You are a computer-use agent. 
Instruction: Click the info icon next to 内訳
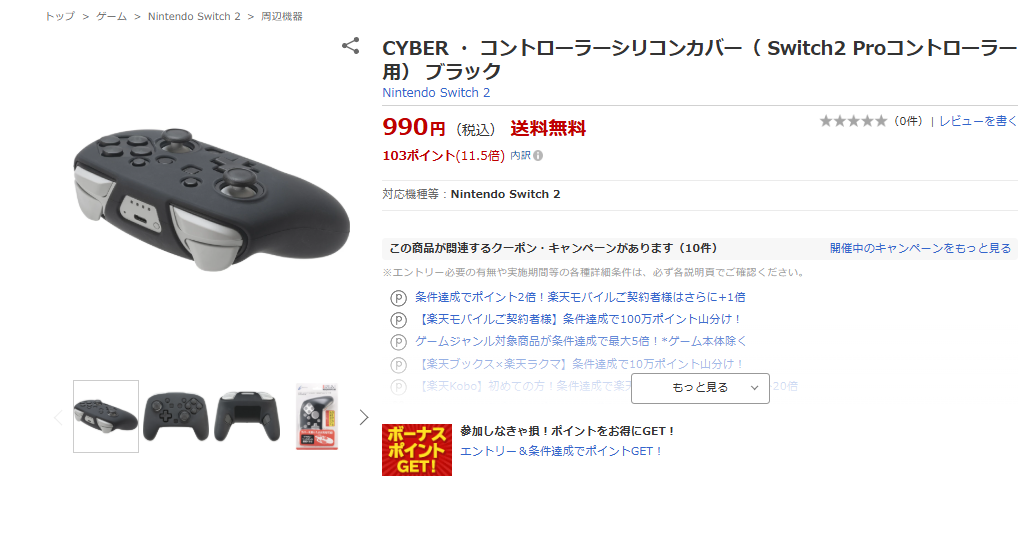click(538, 156)
